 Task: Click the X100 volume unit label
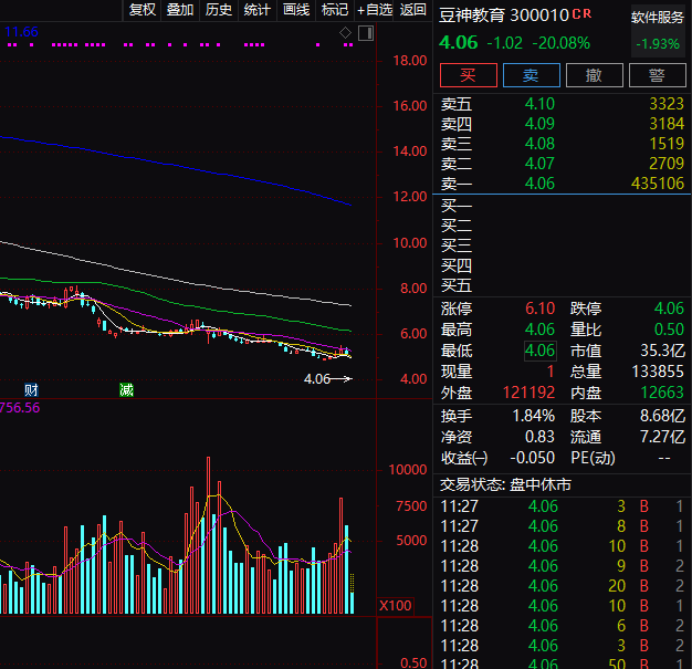[394, 606]
